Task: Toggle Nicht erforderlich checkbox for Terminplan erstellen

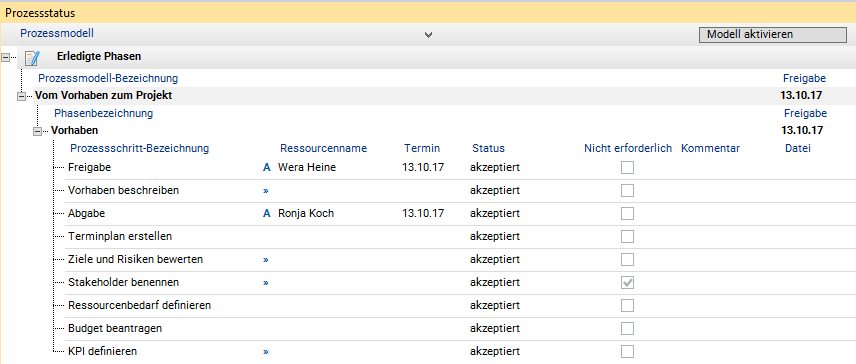Action: pos(628,236)
